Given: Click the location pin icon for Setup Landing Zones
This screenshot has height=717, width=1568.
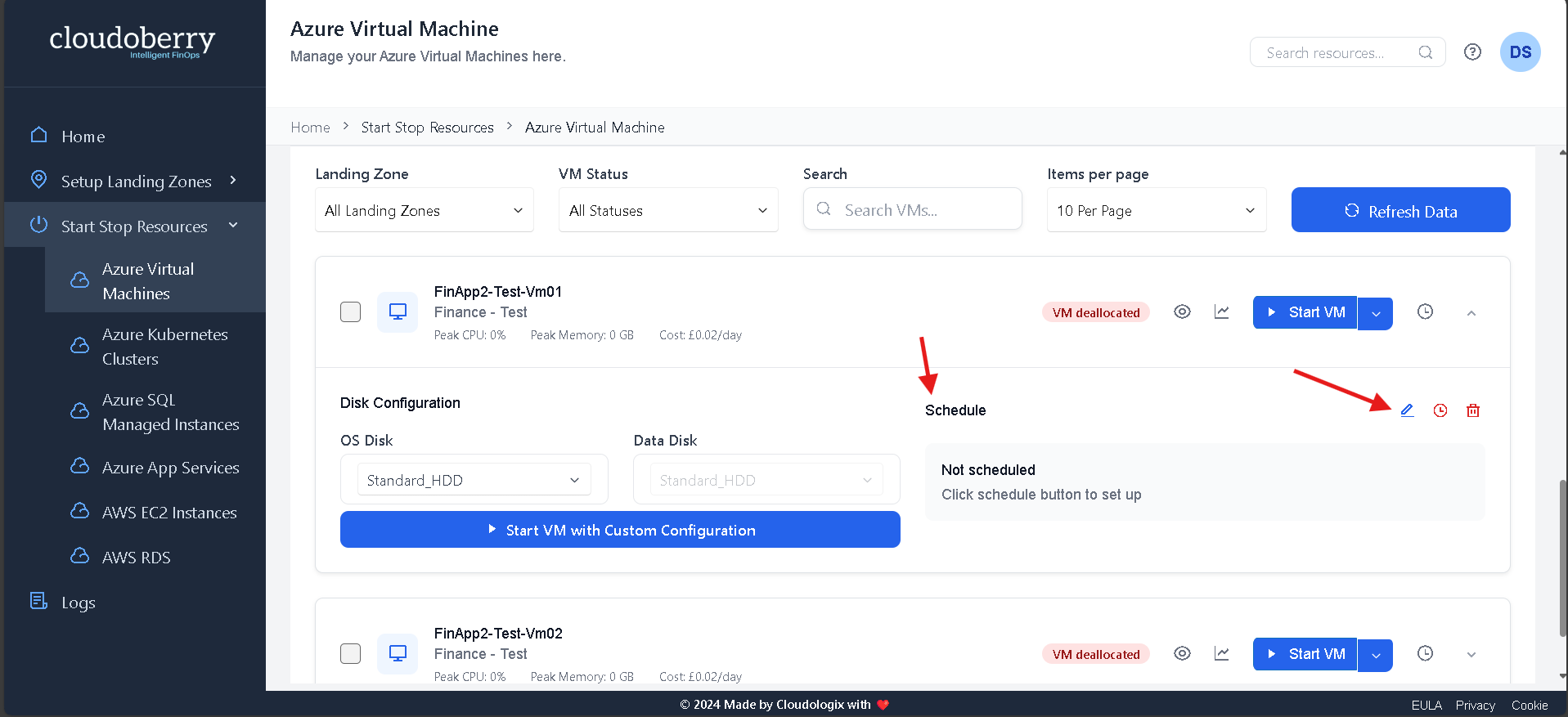Looking at the screenshot, I should coord(38,180).
